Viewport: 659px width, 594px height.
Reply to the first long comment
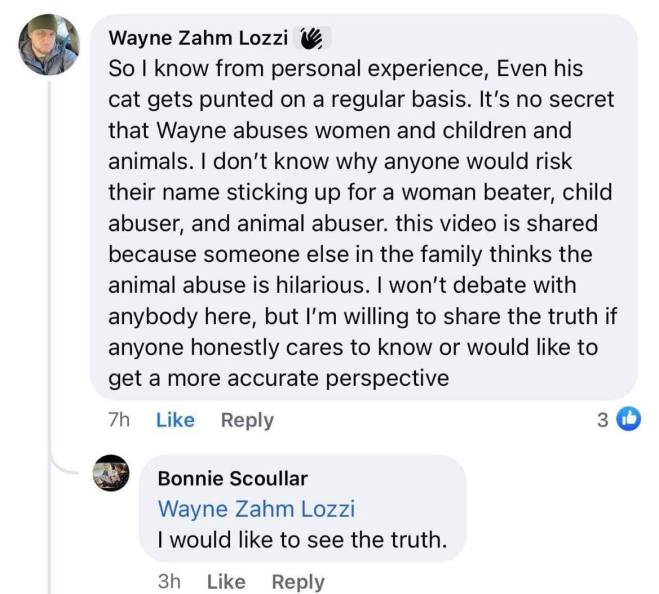click(x=247, y=421)
